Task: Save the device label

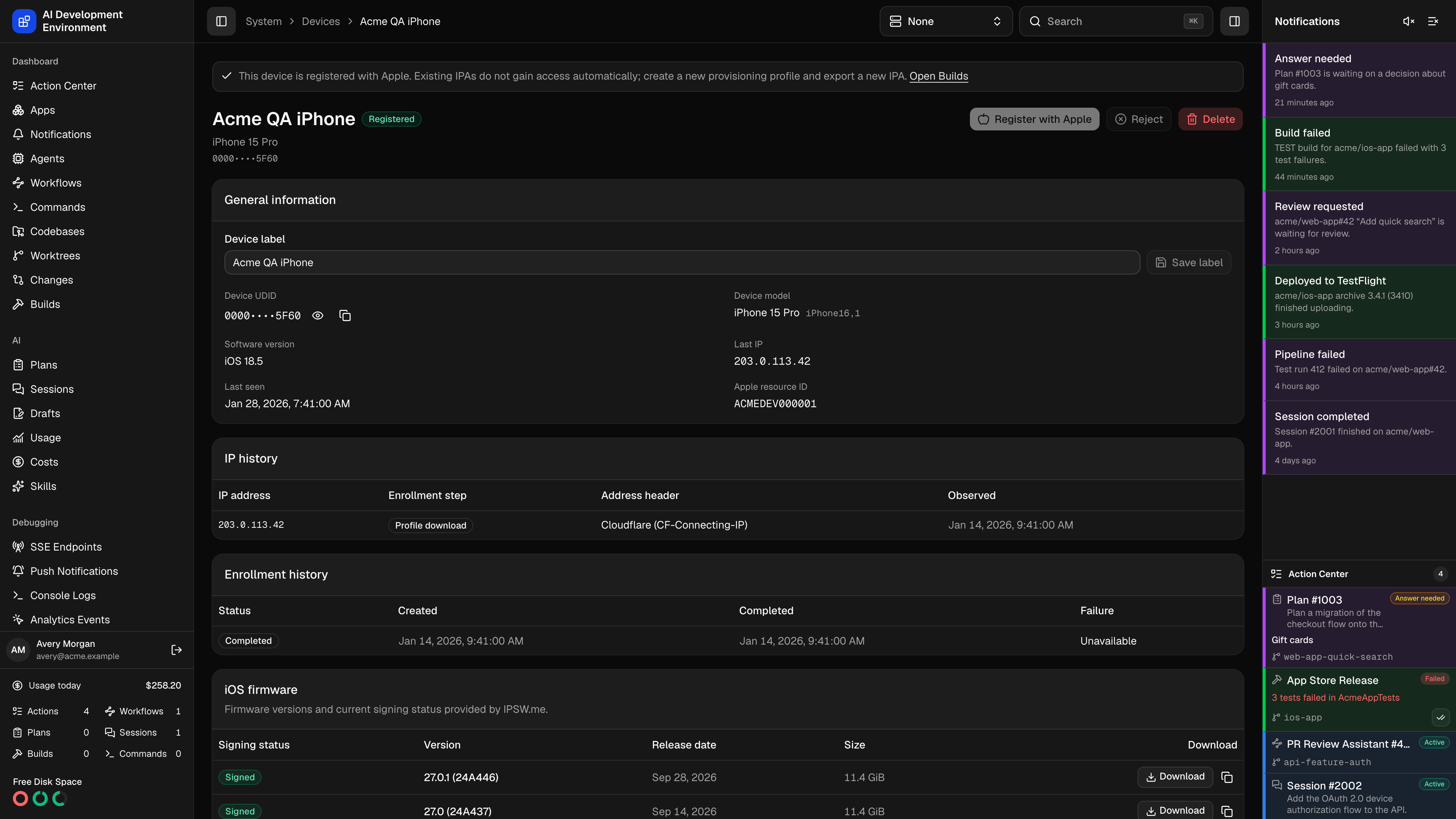Action: point(1189,262)
